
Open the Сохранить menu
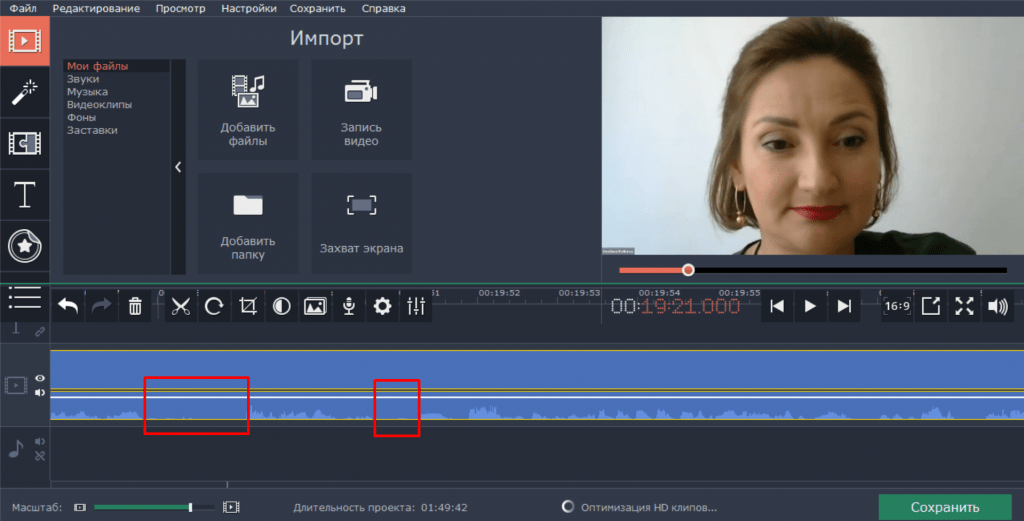(x=317, y=8)
